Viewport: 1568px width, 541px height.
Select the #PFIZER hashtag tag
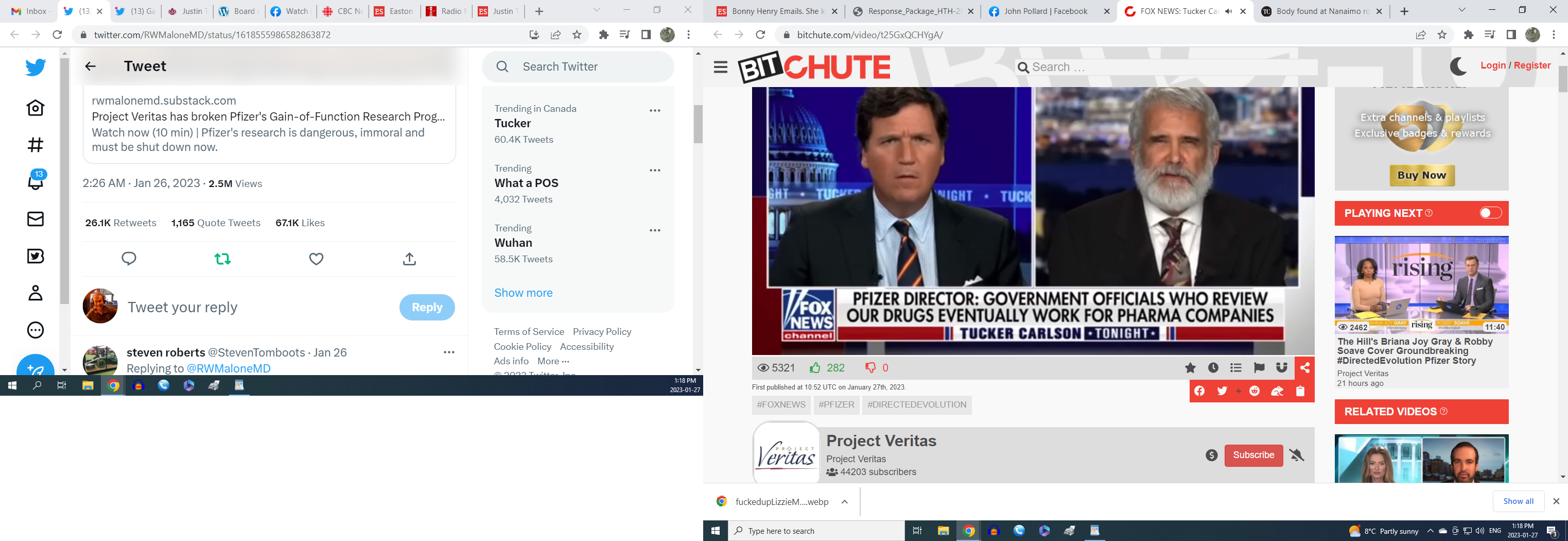click(836, 404)
